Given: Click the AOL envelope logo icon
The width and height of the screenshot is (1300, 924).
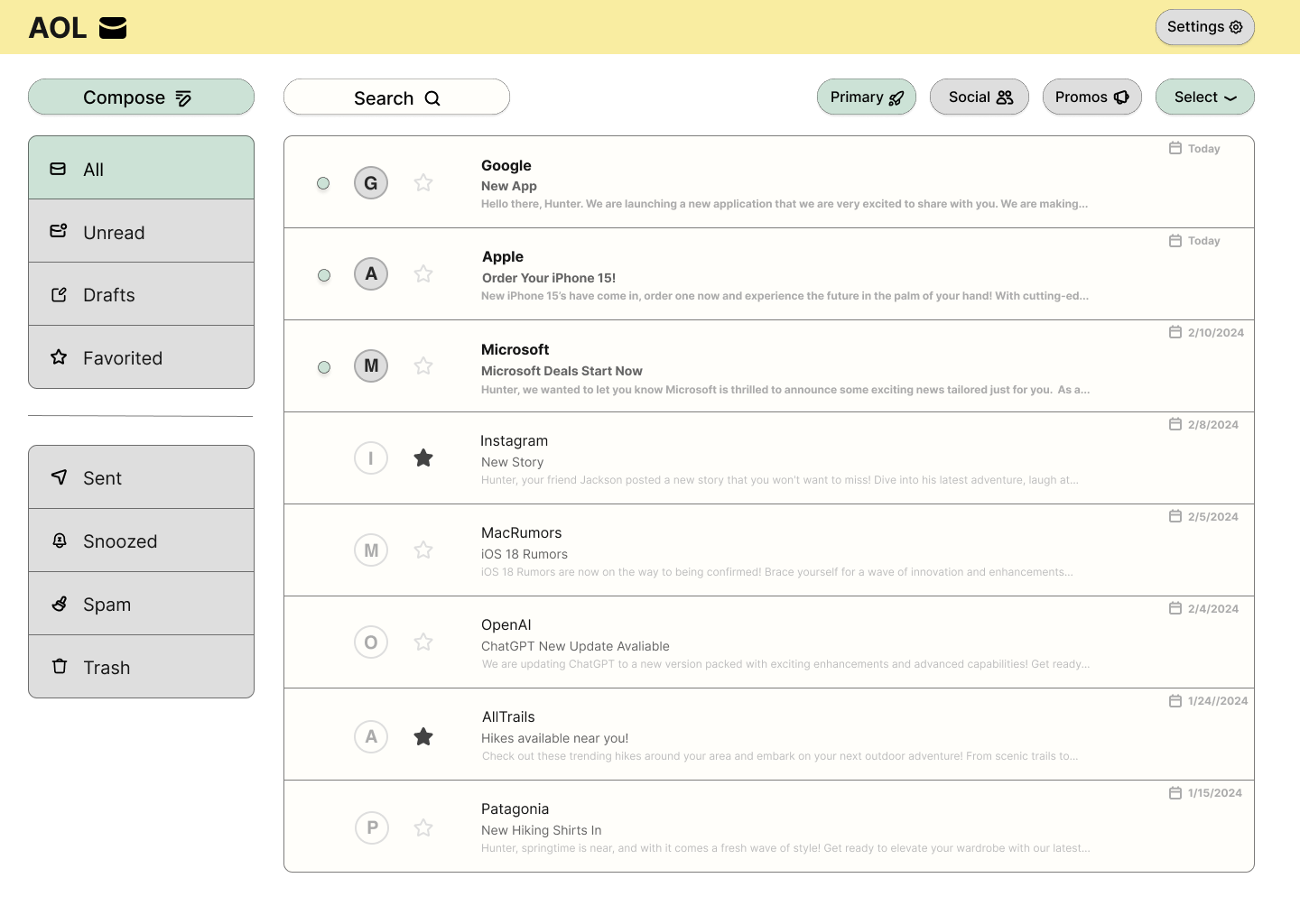Looking at the screenshot, I should coord(113,28).
